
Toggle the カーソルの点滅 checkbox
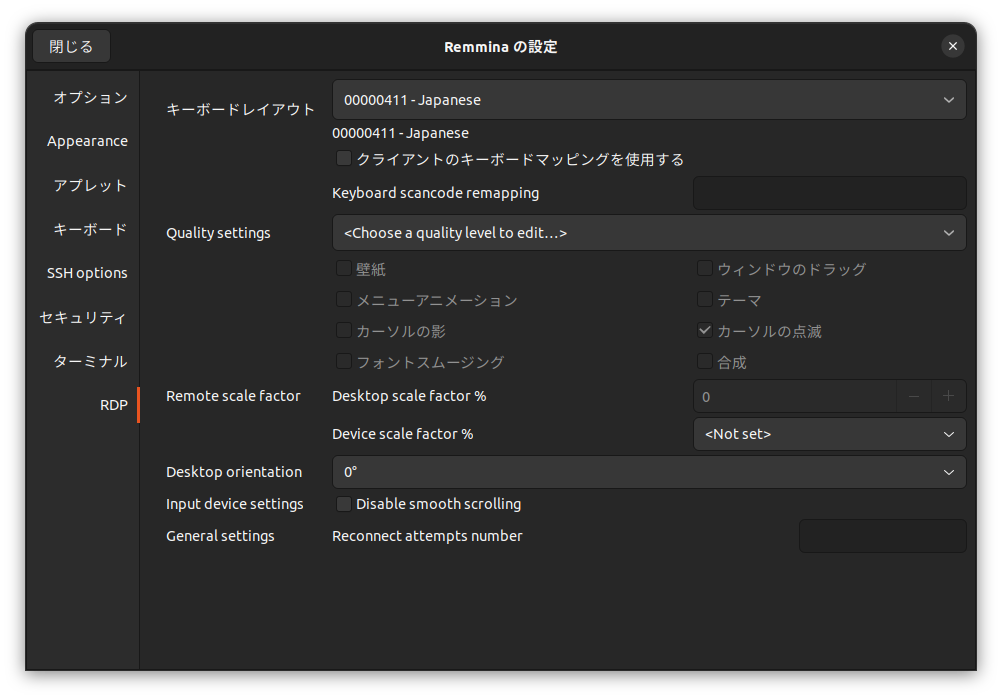(705, 331)
